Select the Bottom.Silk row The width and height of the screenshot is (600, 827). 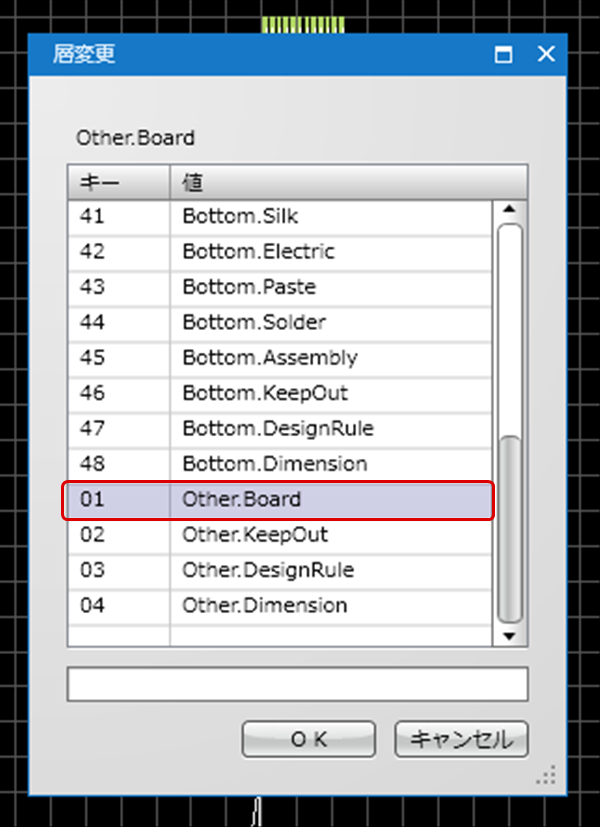click(x=280, y=216)
